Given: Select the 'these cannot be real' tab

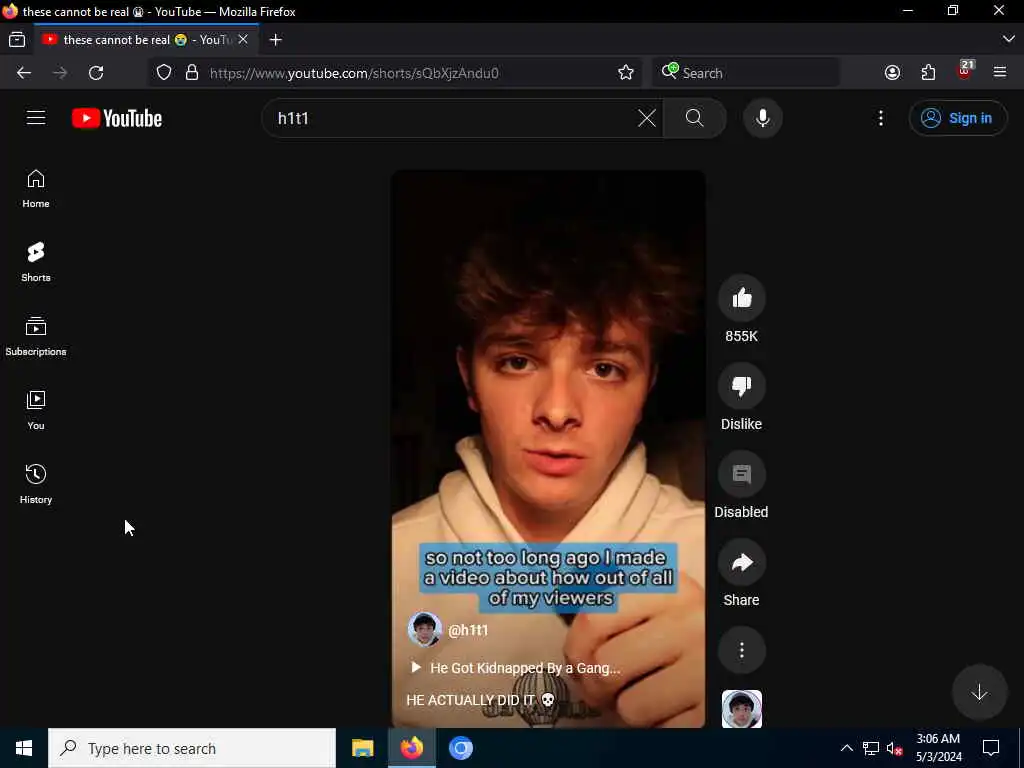Looking at the screenshot, I should click(147, 40).
